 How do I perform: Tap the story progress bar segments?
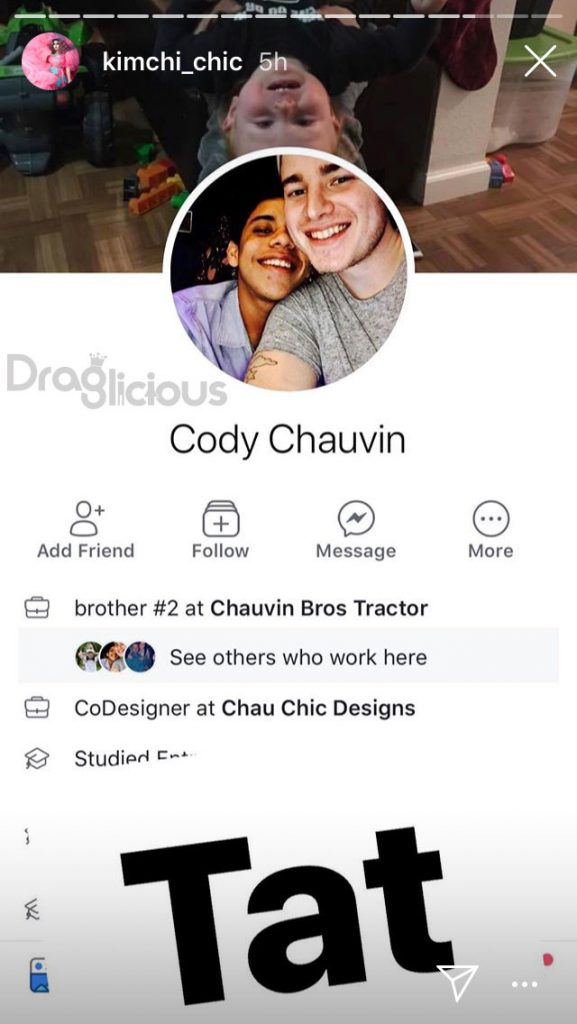[288, 14]
